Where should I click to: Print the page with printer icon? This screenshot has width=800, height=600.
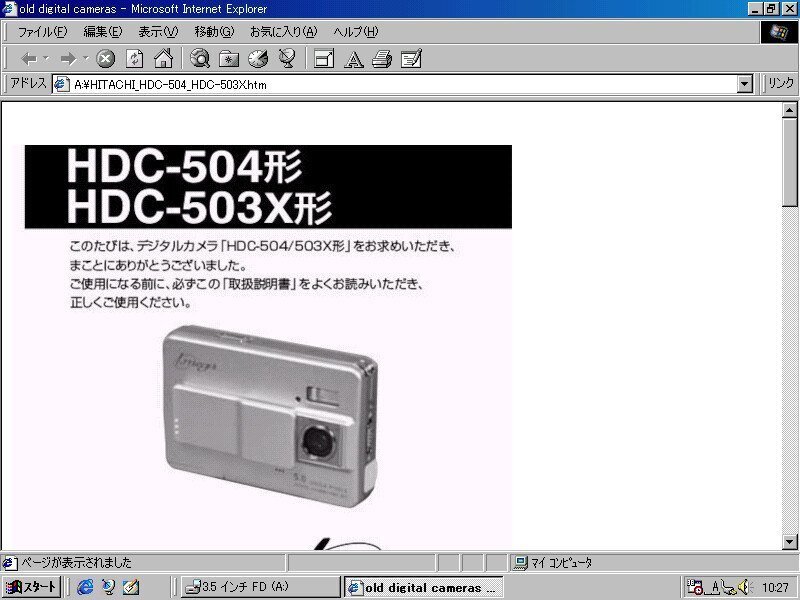(x=382, y=59)
